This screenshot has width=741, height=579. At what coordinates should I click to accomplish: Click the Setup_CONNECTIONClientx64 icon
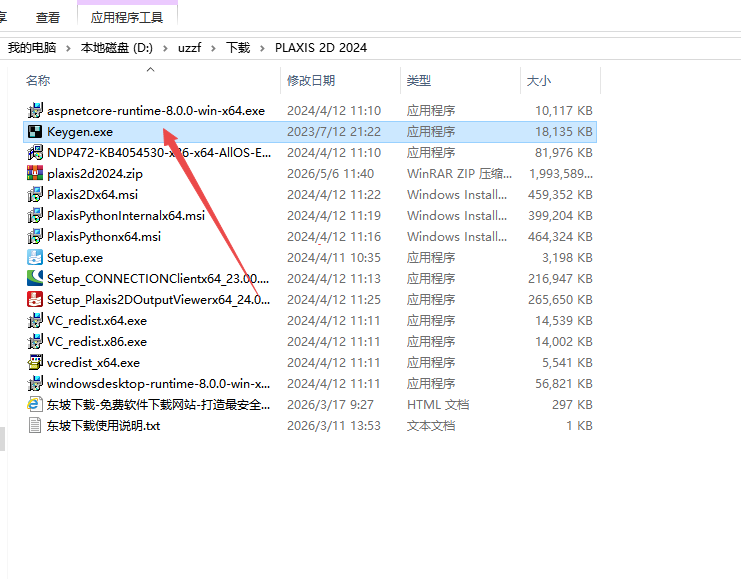coord(35,278)
